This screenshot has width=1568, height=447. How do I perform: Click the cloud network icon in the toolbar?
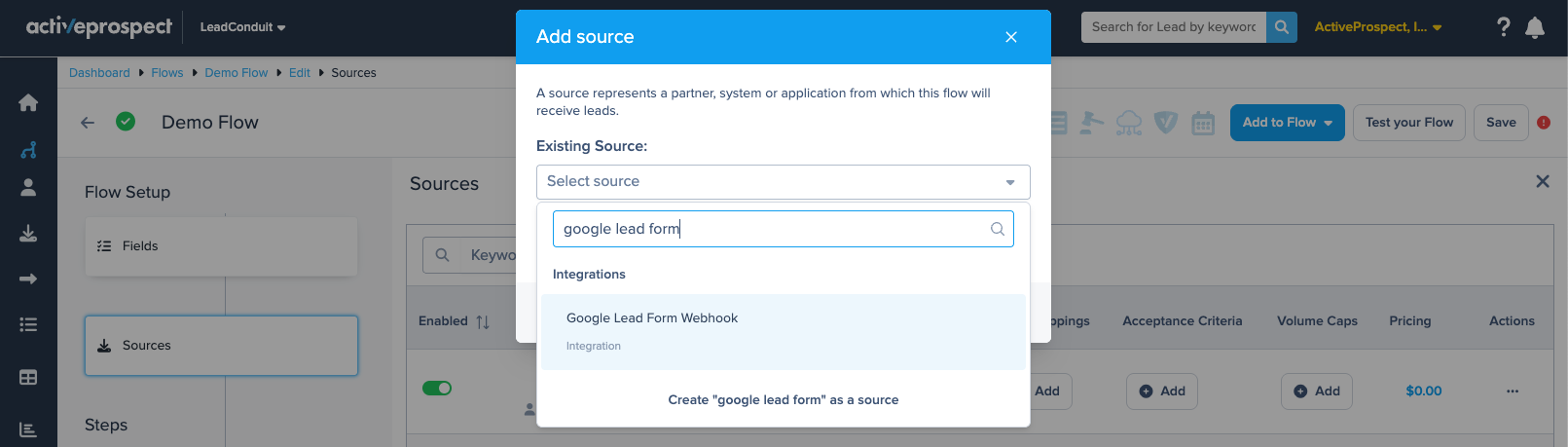tap(1129, 123)
